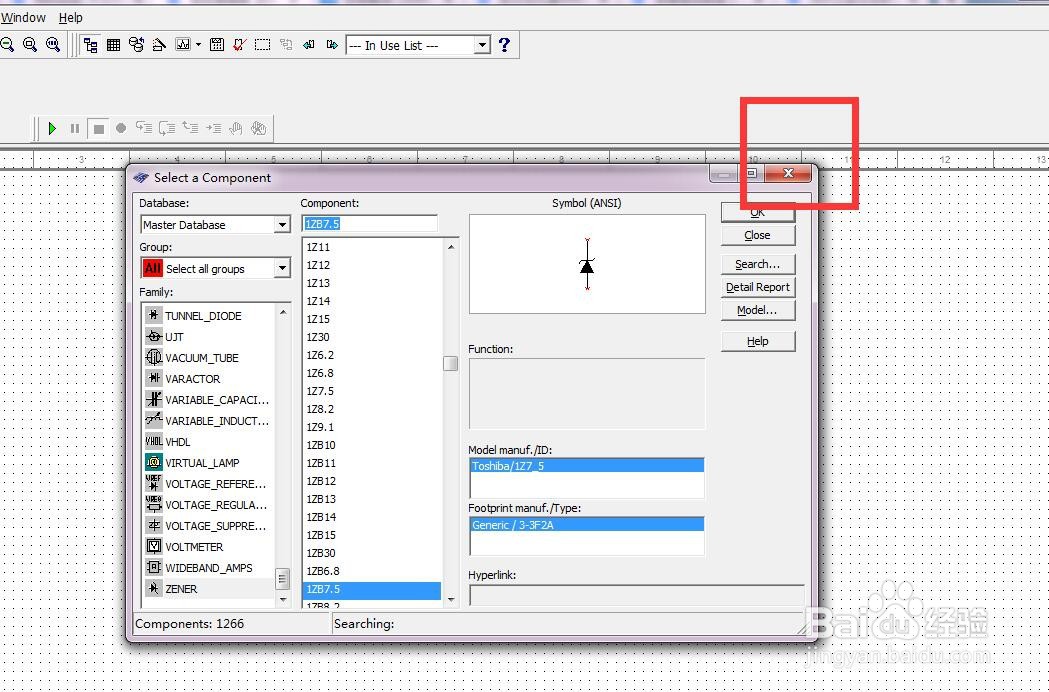Open the Database Manager icon
1049x692 pixels.
[136, 45]
